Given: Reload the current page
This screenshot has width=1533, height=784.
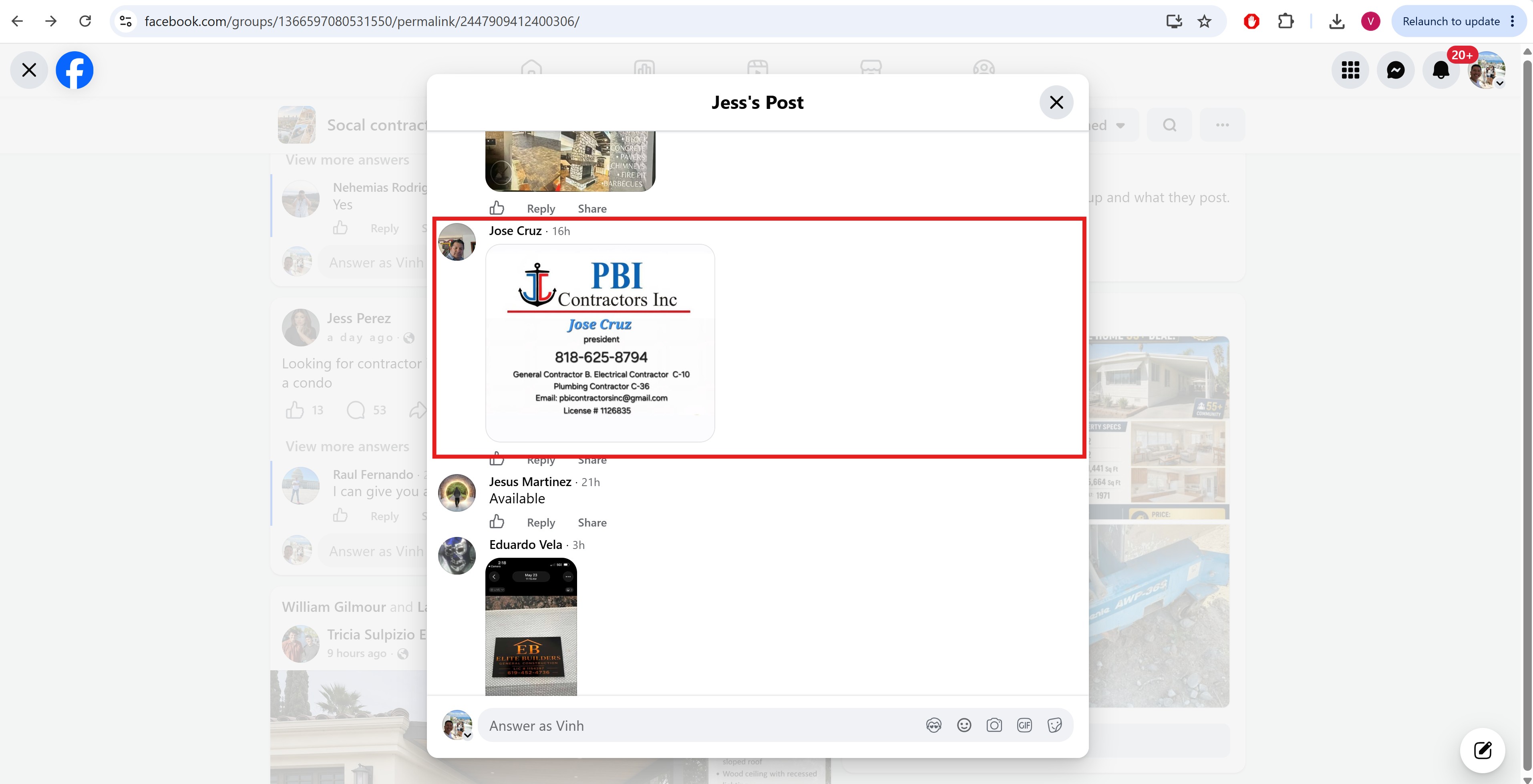Looking at the screenshot, I should [x=85, y=21].
